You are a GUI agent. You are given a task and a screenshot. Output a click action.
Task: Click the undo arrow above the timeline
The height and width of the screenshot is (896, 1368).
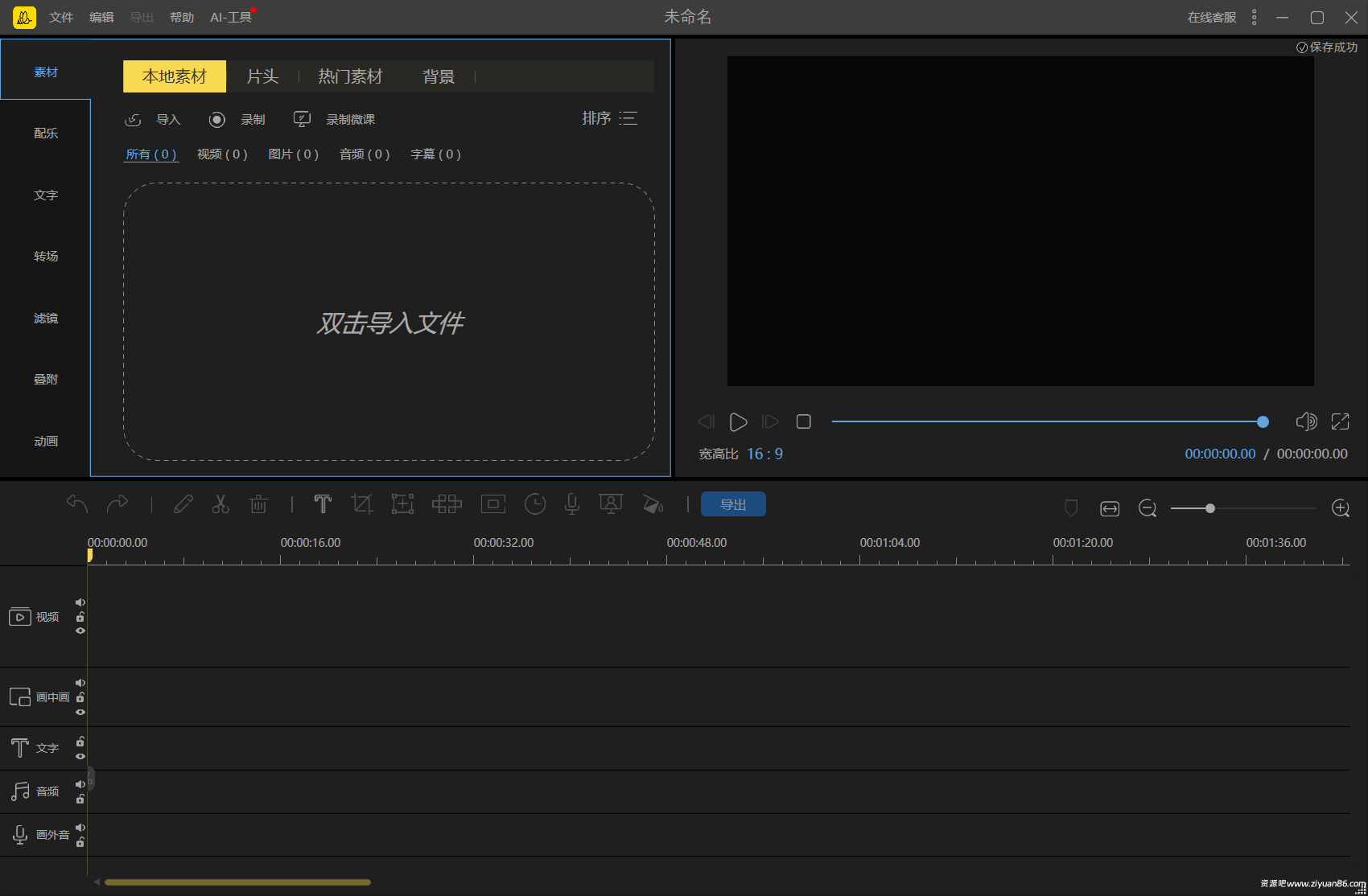[x=76, y=503]
